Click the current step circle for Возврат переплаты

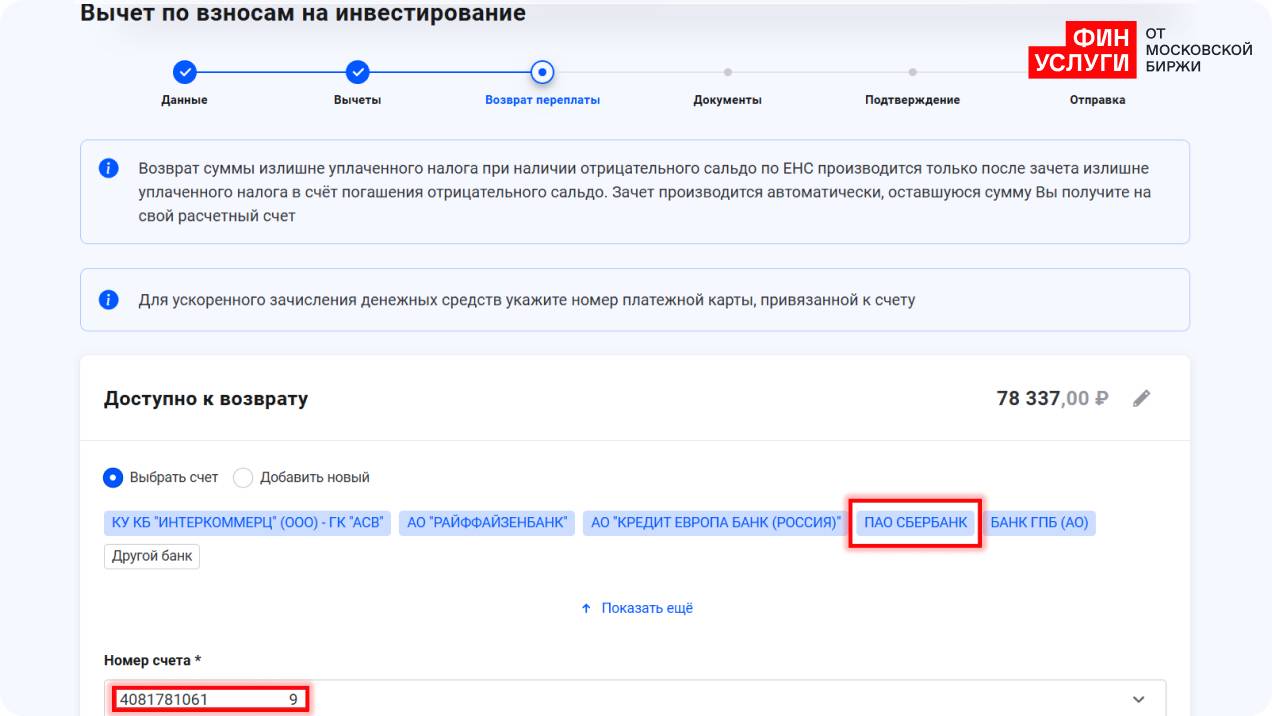click(x=542, y=72)
